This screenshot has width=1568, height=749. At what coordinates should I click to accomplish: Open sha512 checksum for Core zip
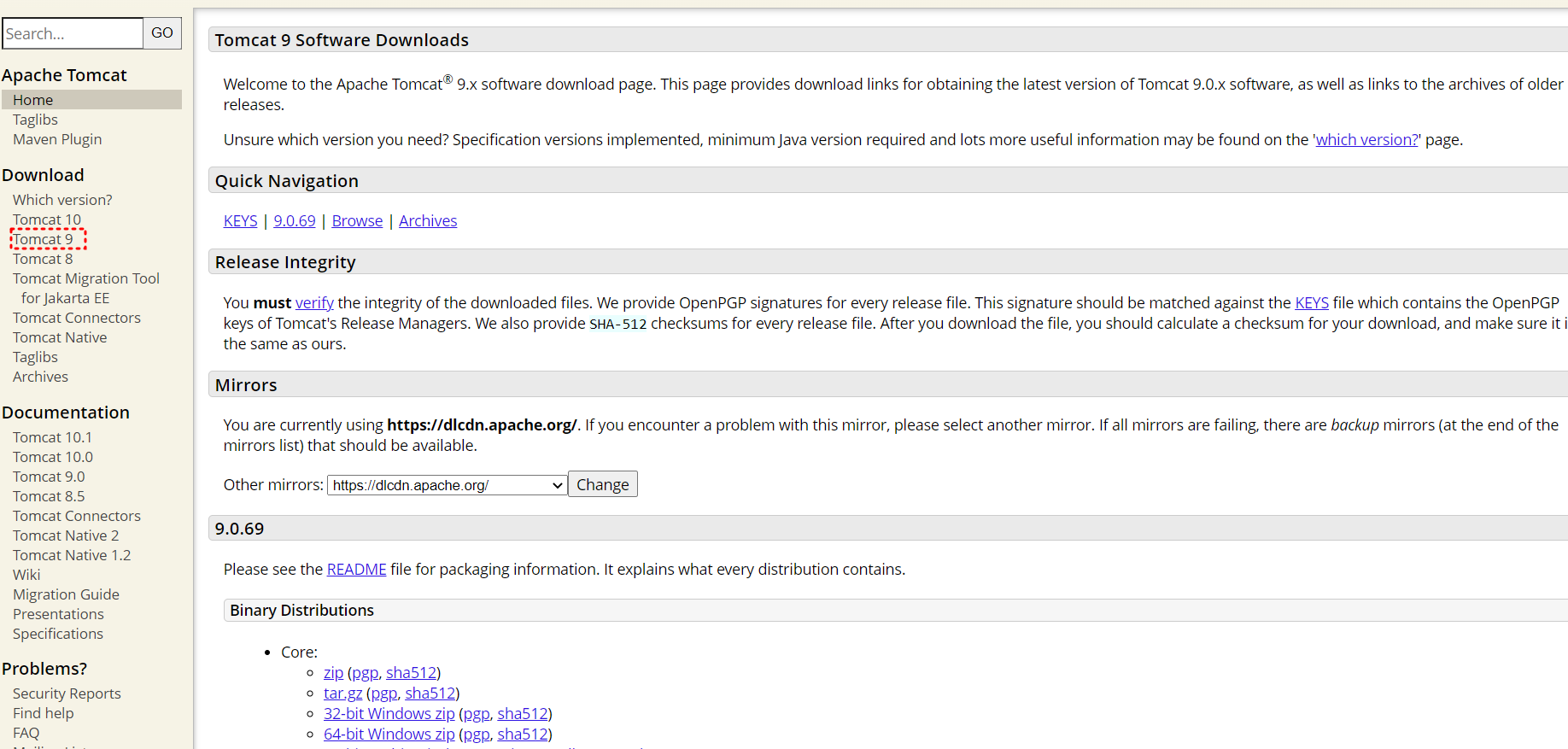[x=411, y=672]
